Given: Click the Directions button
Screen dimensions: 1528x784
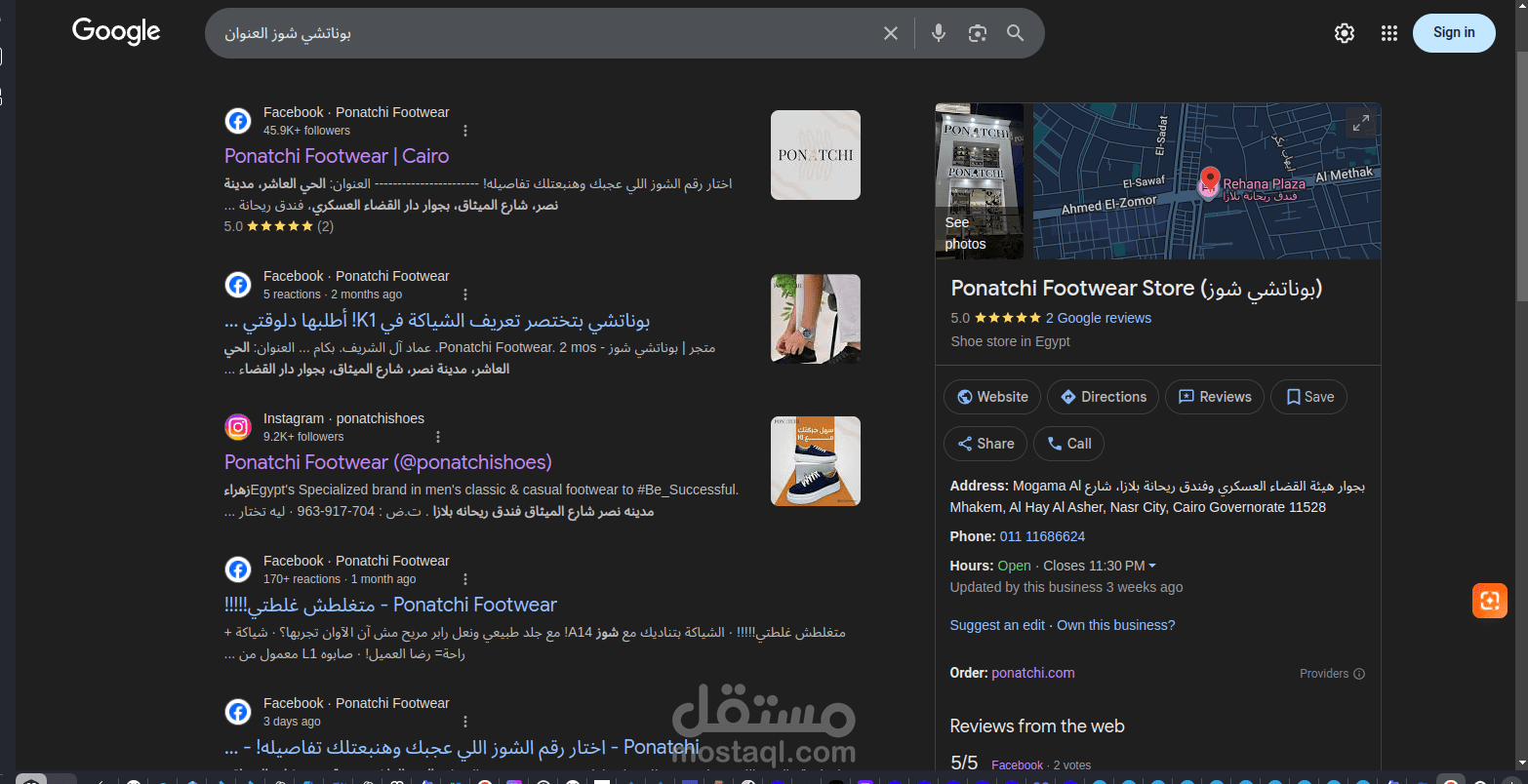Looking at the screenshot, I should point(1103,397).
